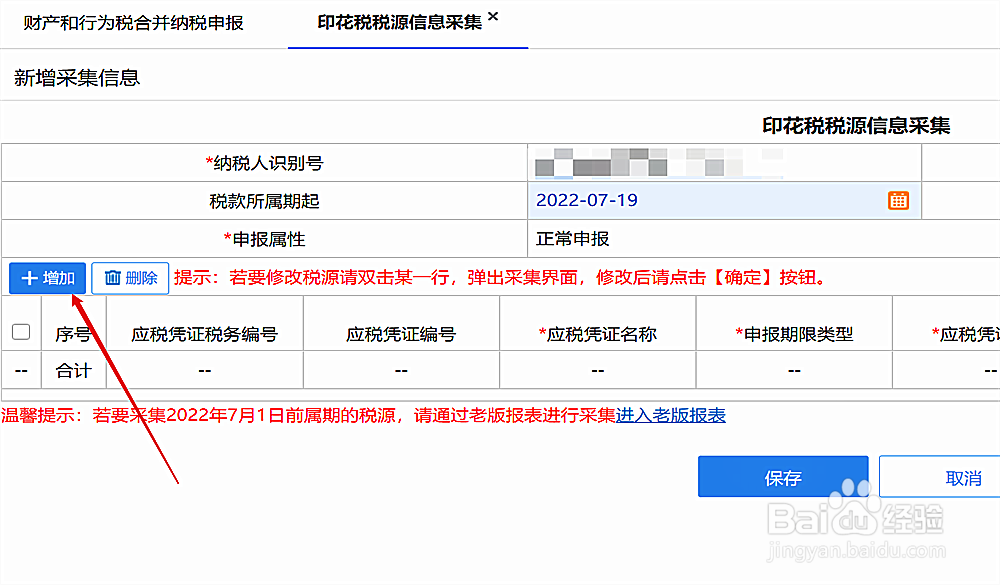Click the 应税凭证名称 column header
The height and width of the screenshot is (585, 1000).
click(597, 331)
